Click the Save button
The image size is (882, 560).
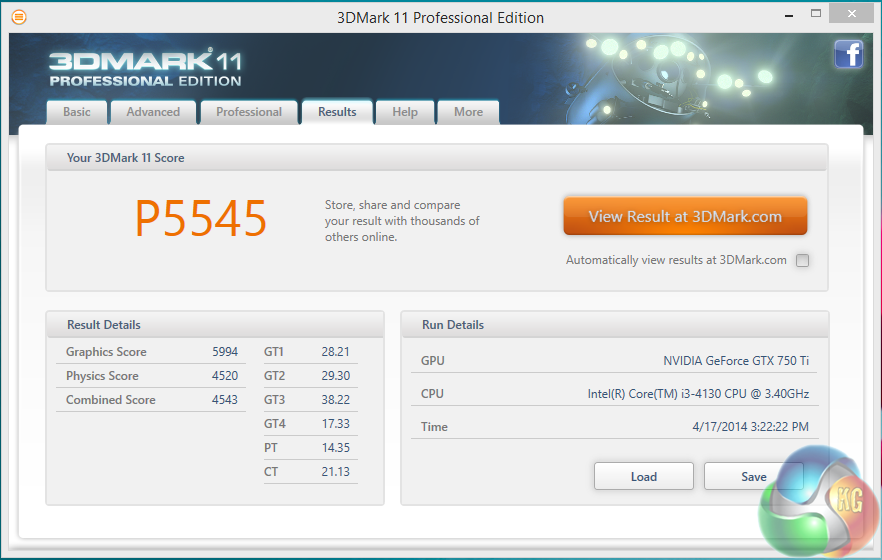click(753, 476)
